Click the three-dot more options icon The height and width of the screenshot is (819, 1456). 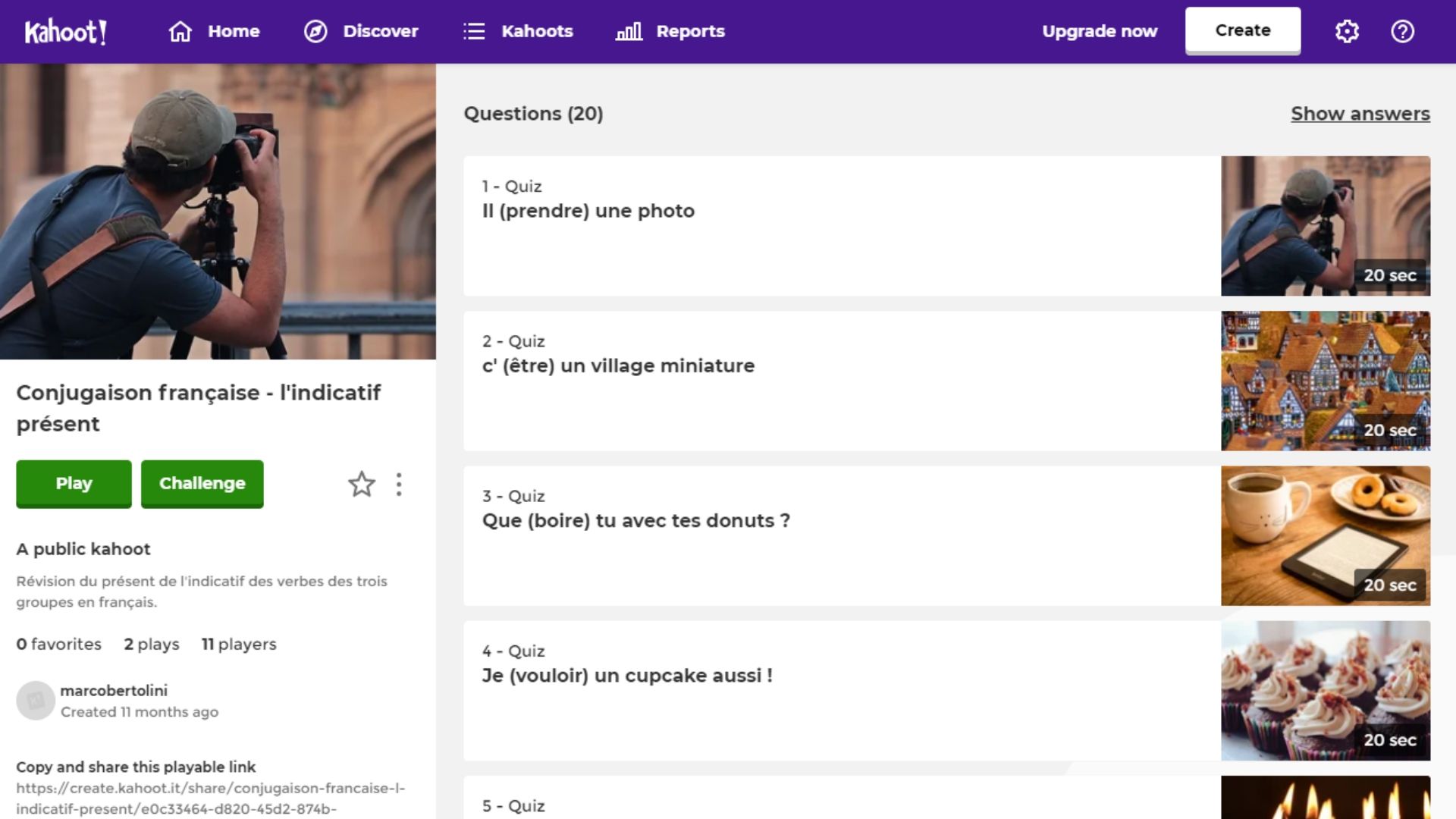[397, 484]
